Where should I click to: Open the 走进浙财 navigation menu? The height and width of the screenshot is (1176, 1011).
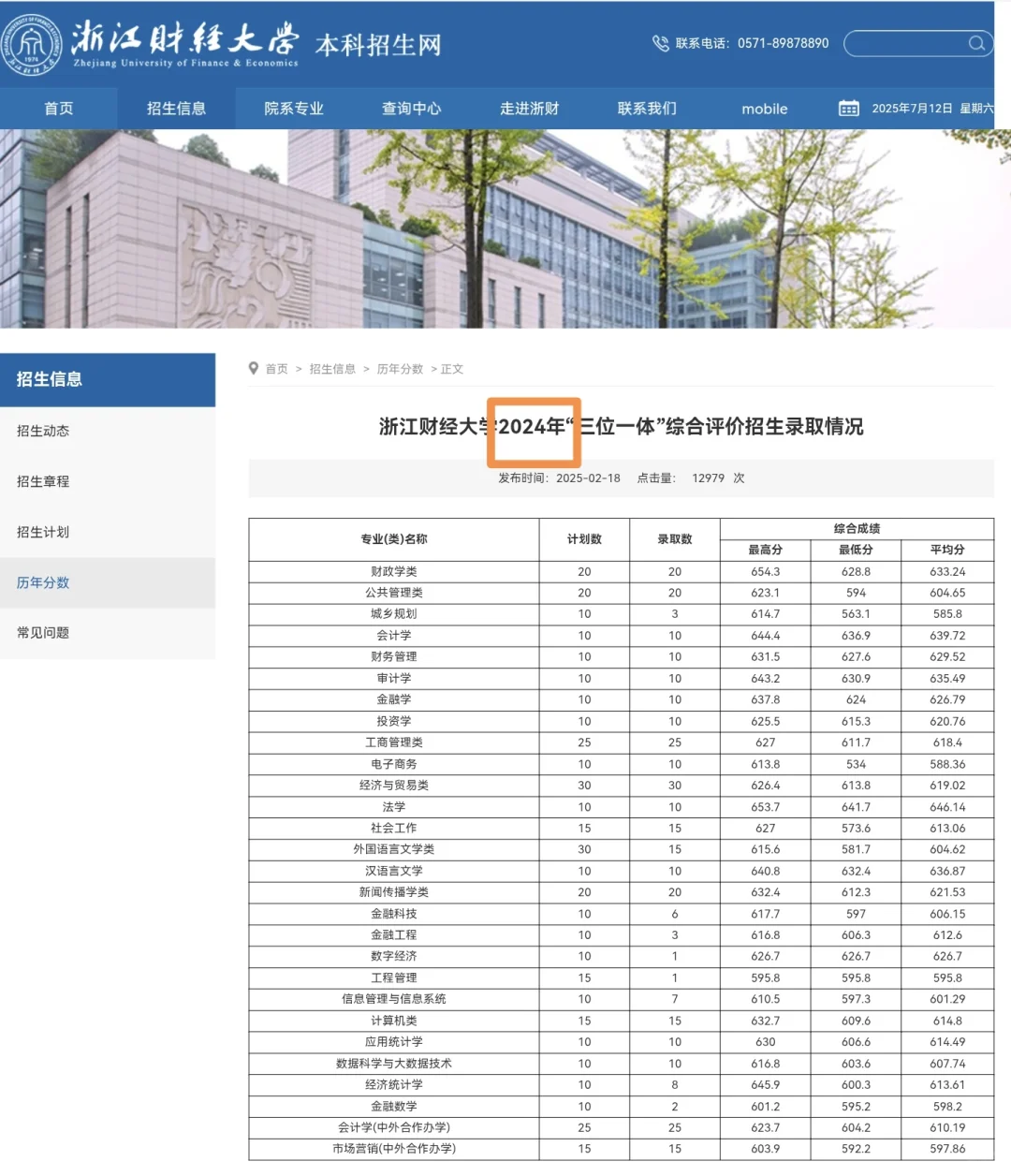point(529,108)
